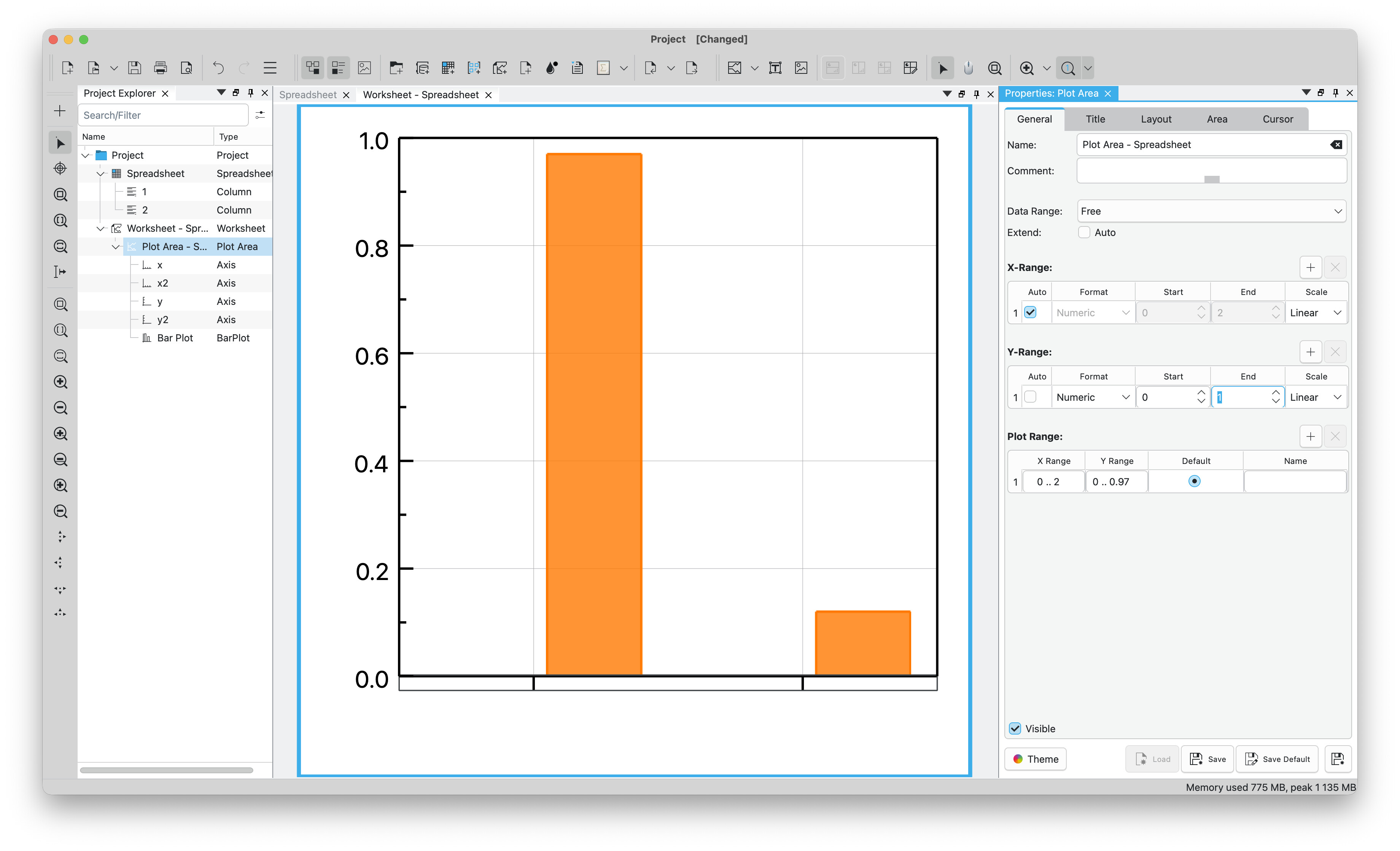
Task: Click the Undo arrow icon
Action: (218, 68)
